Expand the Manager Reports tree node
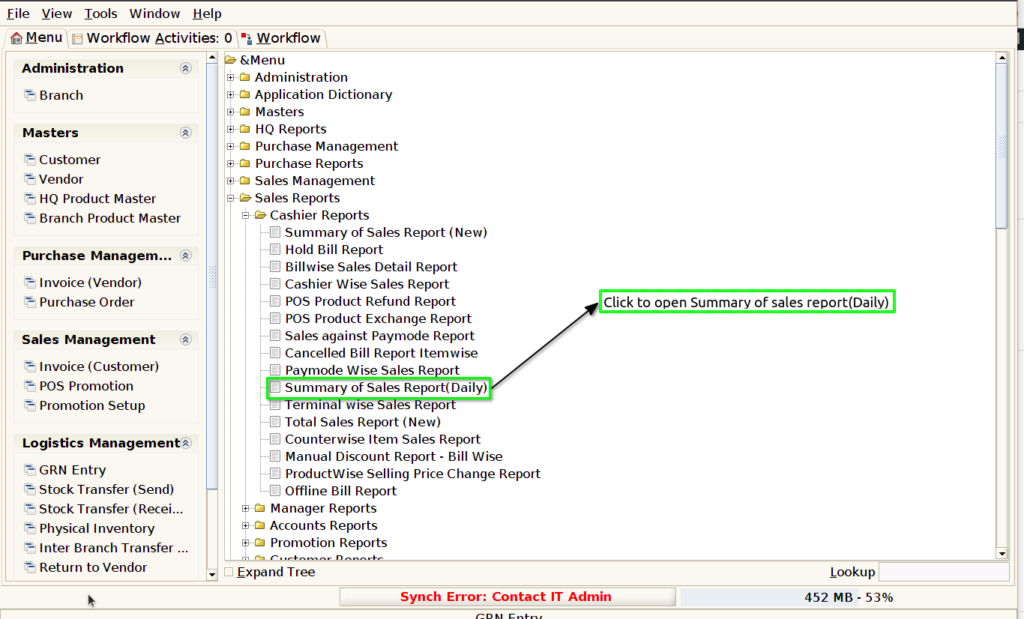The image size is (1024, 619). click(246, 508)
